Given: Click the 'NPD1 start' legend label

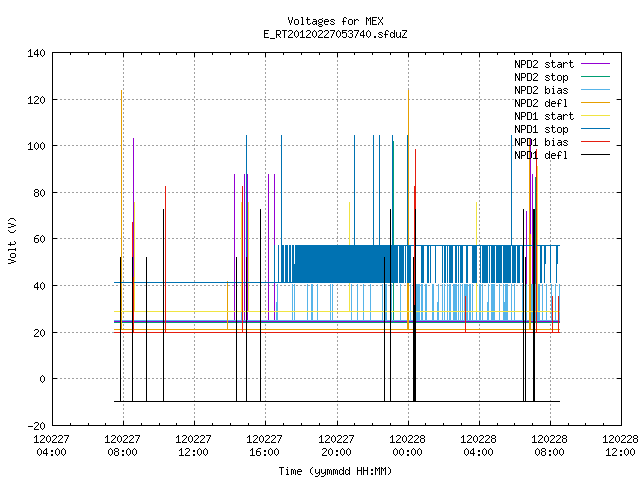Looking at the screenshot, I should click(544, 116).
